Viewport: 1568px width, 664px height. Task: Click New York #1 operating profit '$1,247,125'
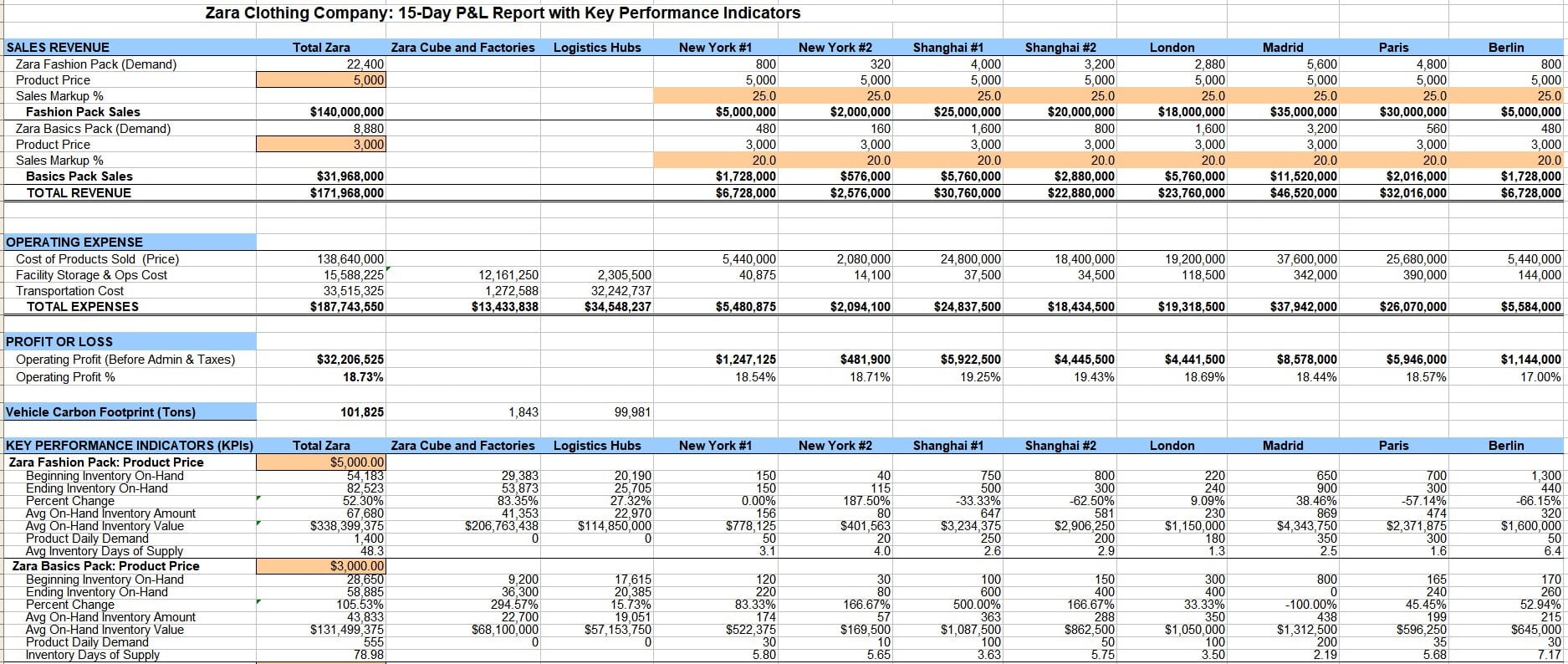[746, 360]
